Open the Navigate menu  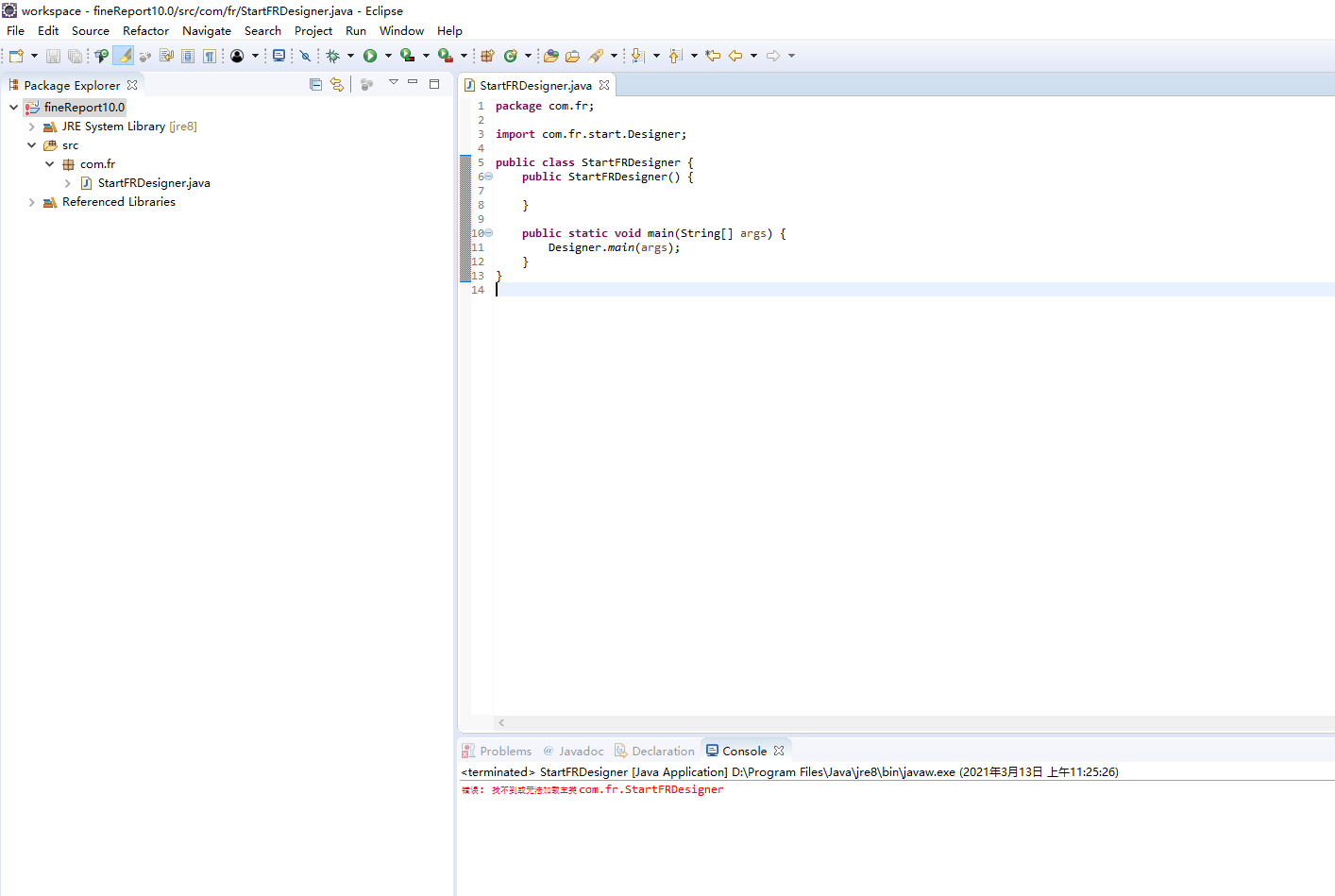point(207,31)
